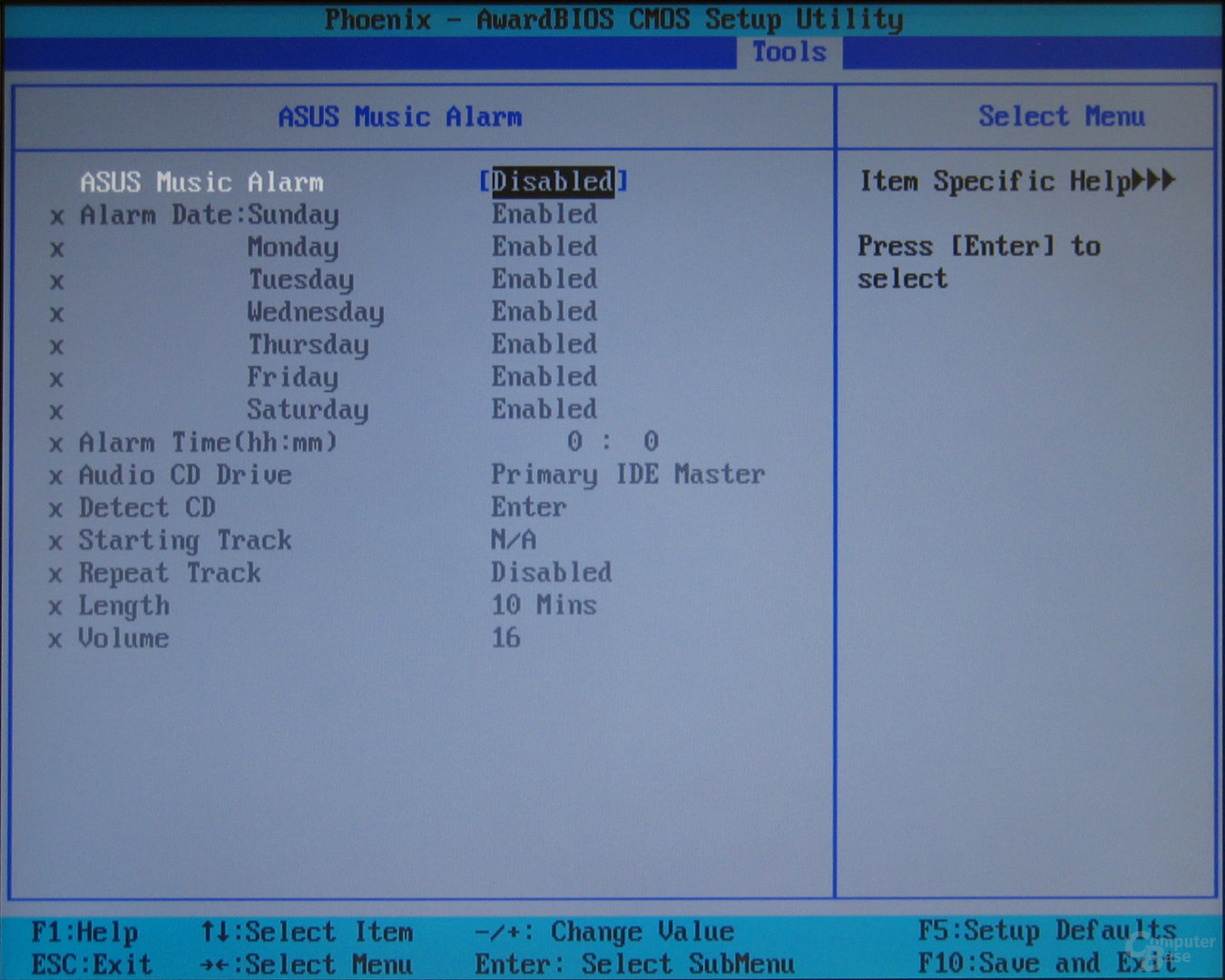Click the Enter value beside Detect CD

click(529, 507)
